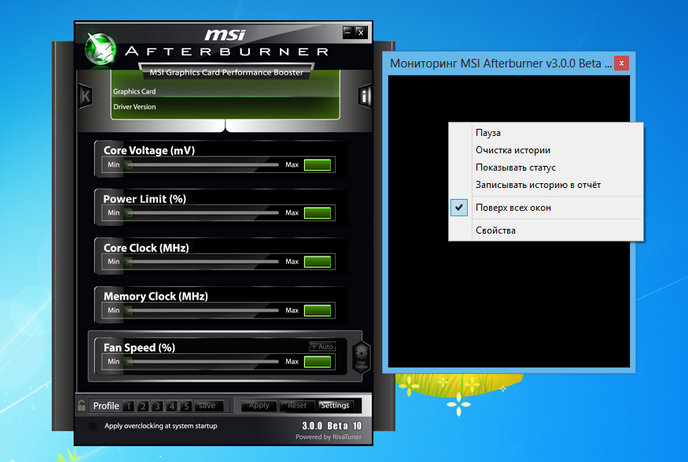Click the Profile label
This screenshot has height=462, width=688.
(106, 406)
